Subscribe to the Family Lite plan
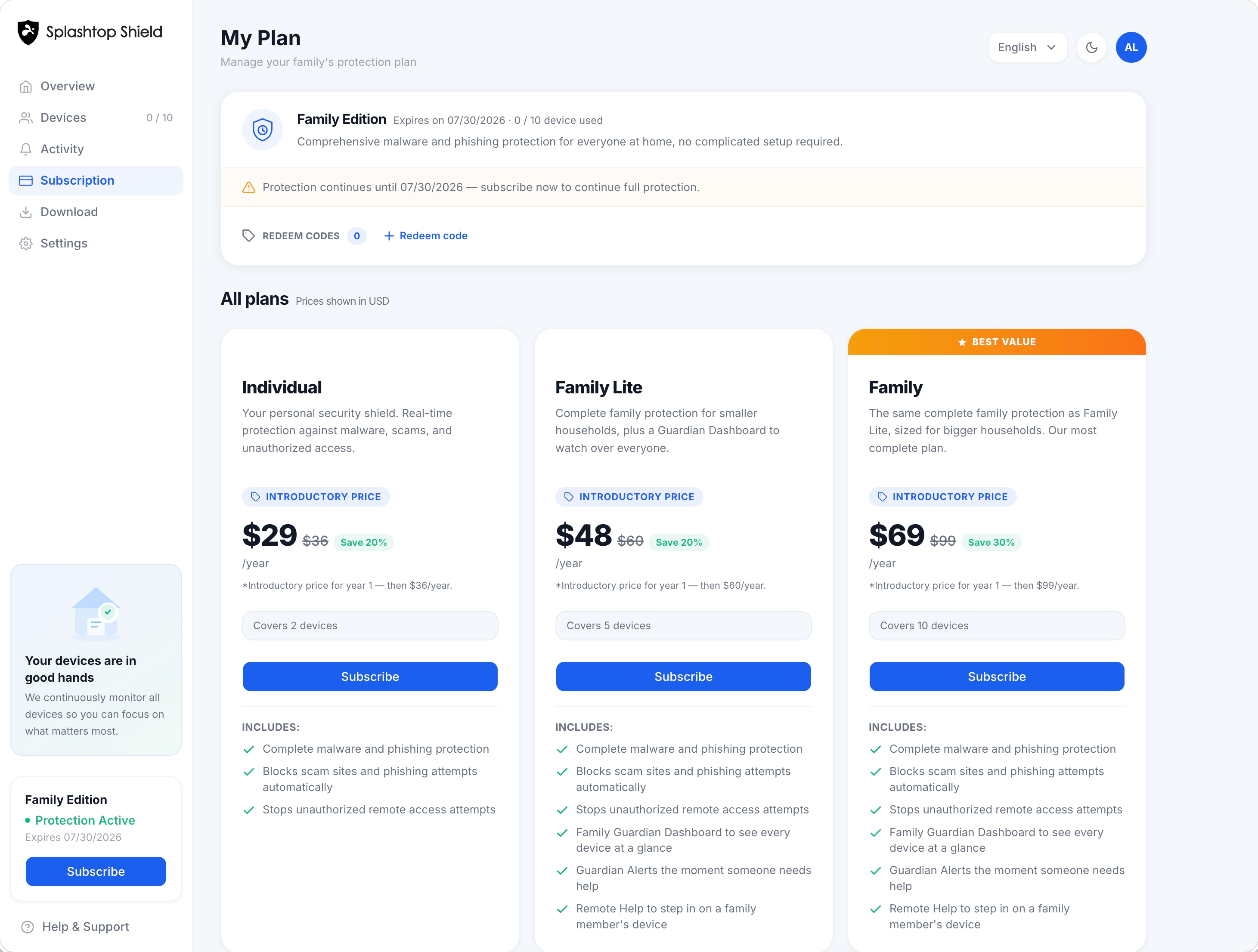Image resolution: width=1258 pixels, height=952 pixels. pos(684,677)
